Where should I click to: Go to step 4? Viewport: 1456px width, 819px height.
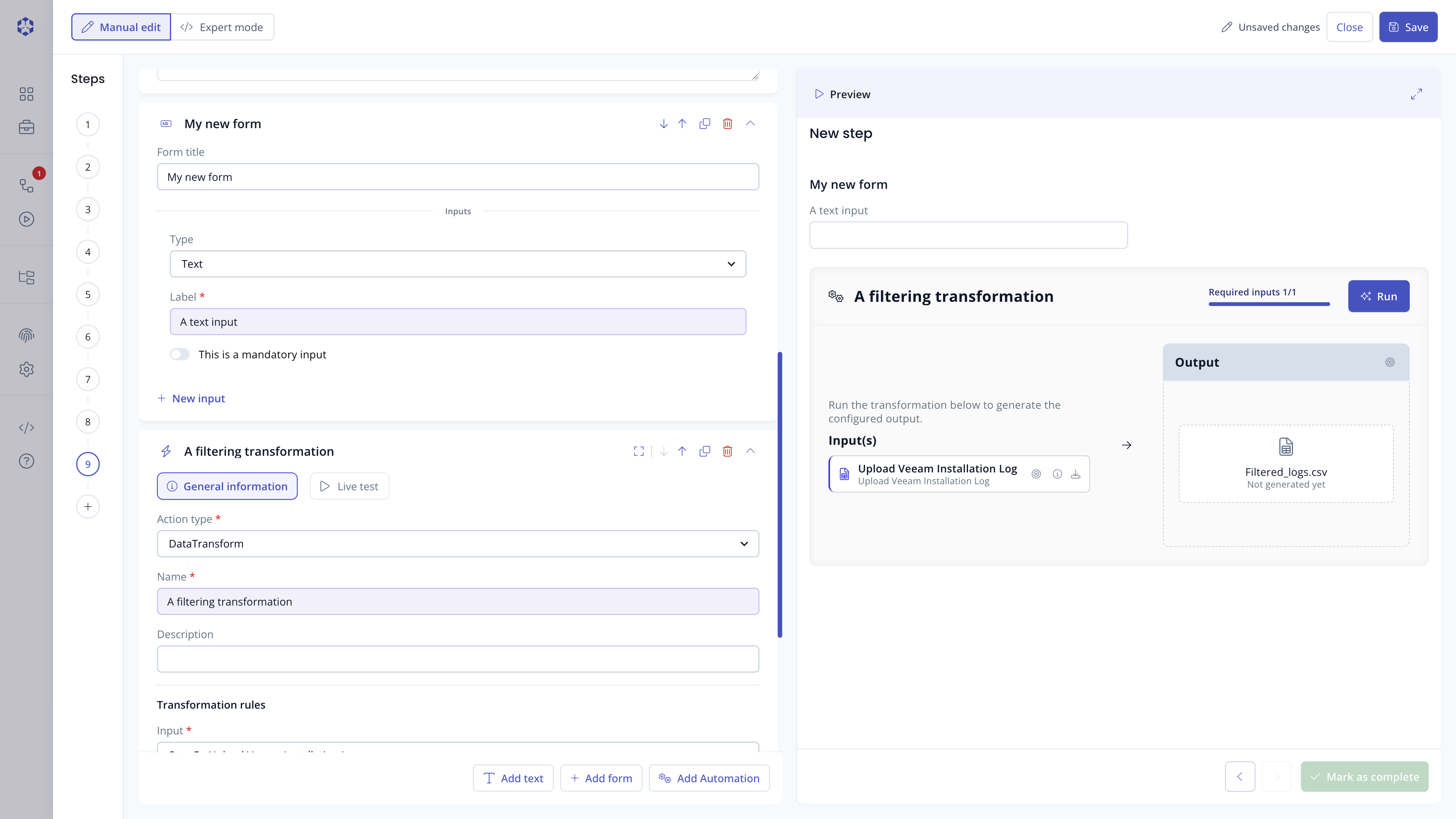click(x=88, y=252)
